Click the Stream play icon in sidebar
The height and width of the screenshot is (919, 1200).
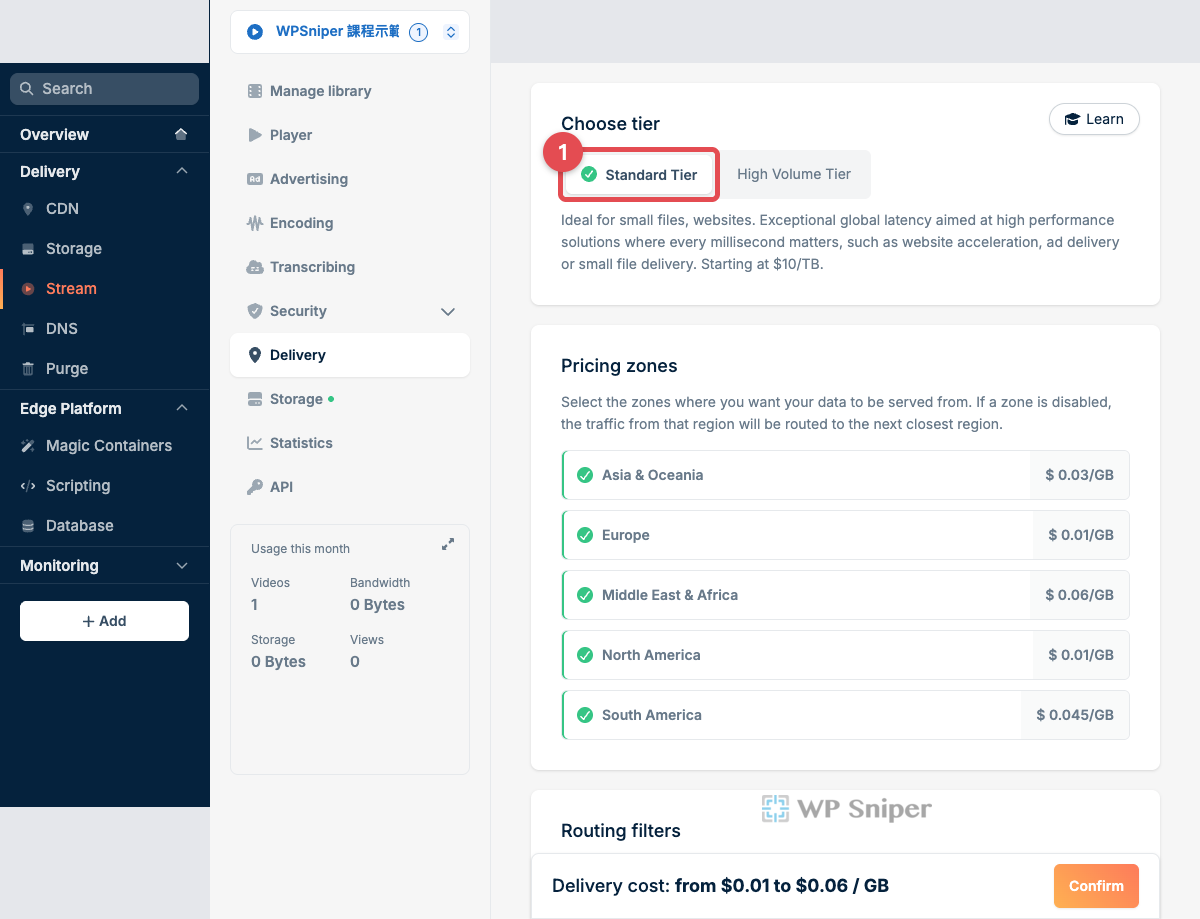(28, 289)
